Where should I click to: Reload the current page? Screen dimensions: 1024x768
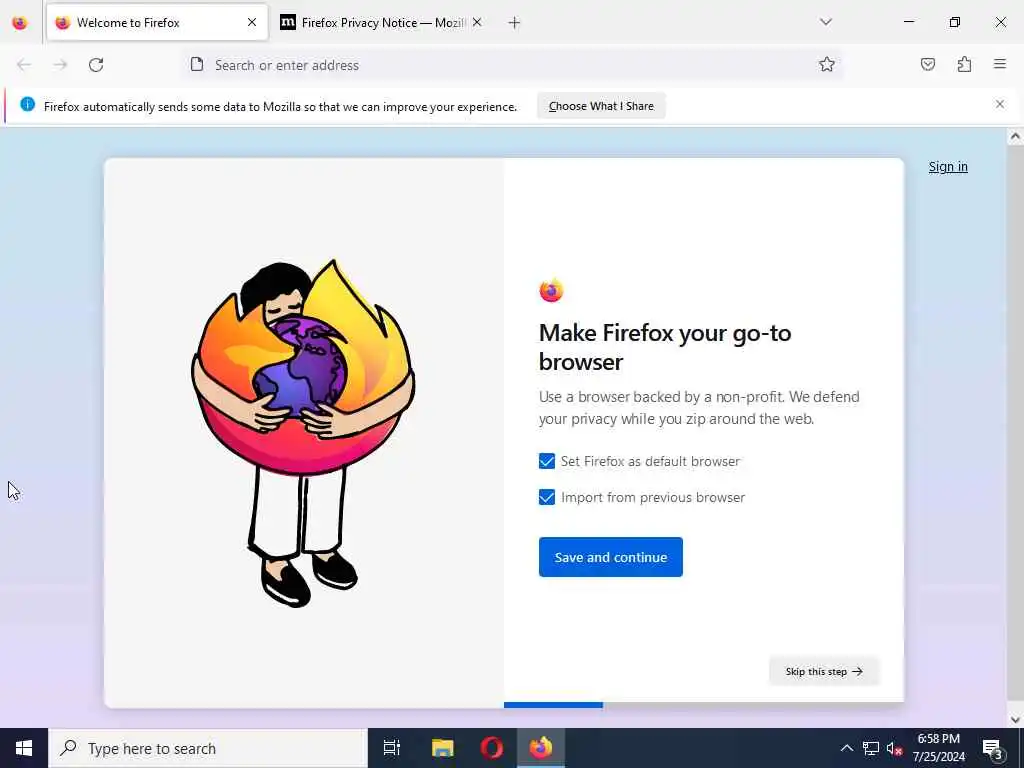(x=96, y=65)
